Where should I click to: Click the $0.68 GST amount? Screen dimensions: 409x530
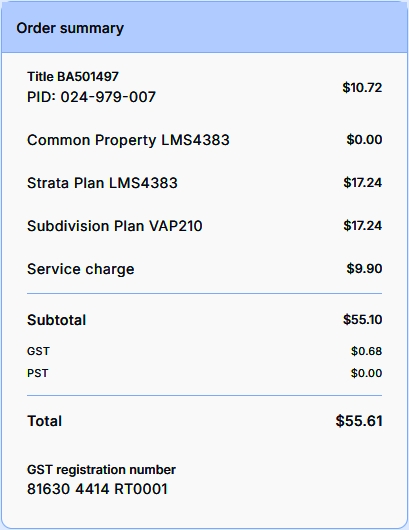(366, 351)
